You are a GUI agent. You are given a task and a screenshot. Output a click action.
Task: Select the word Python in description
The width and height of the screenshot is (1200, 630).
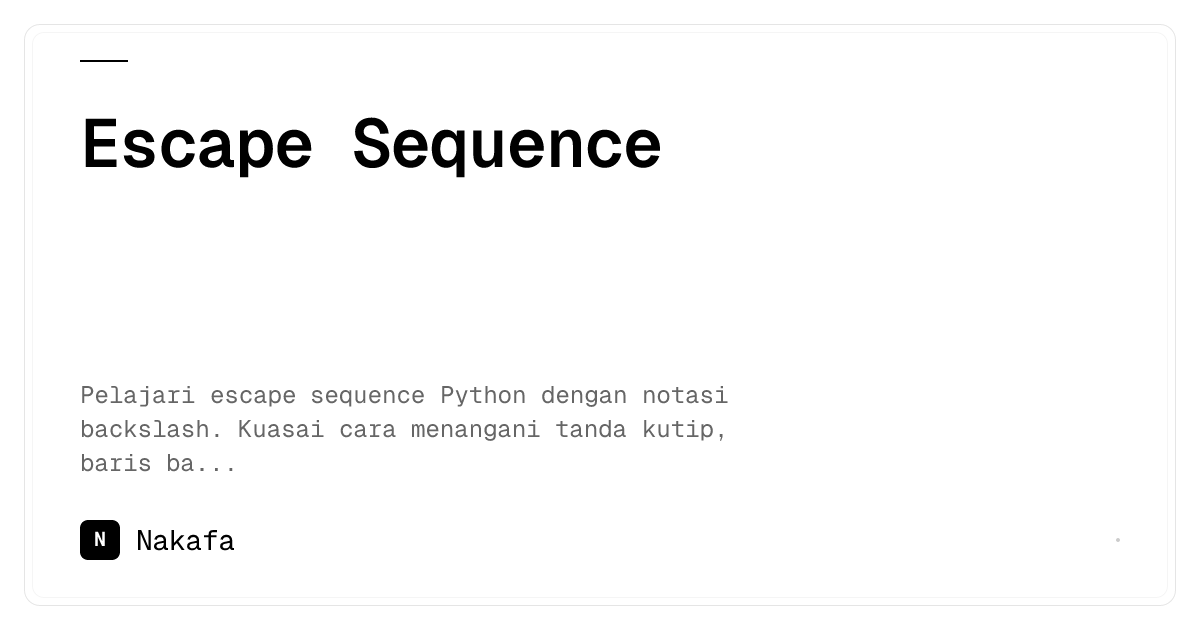click(x=483, y=396)
